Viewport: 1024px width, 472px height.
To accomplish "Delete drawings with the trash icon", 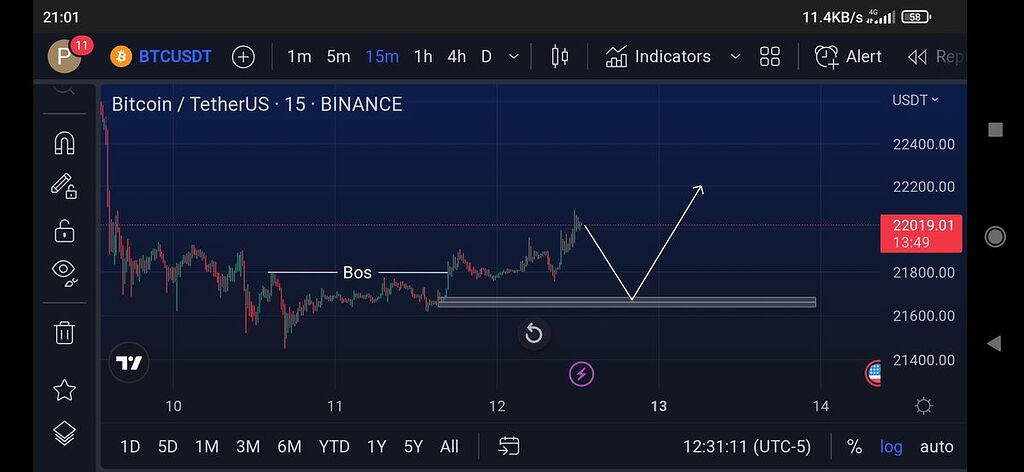I will pyautogui.click(x=64, y=332).
